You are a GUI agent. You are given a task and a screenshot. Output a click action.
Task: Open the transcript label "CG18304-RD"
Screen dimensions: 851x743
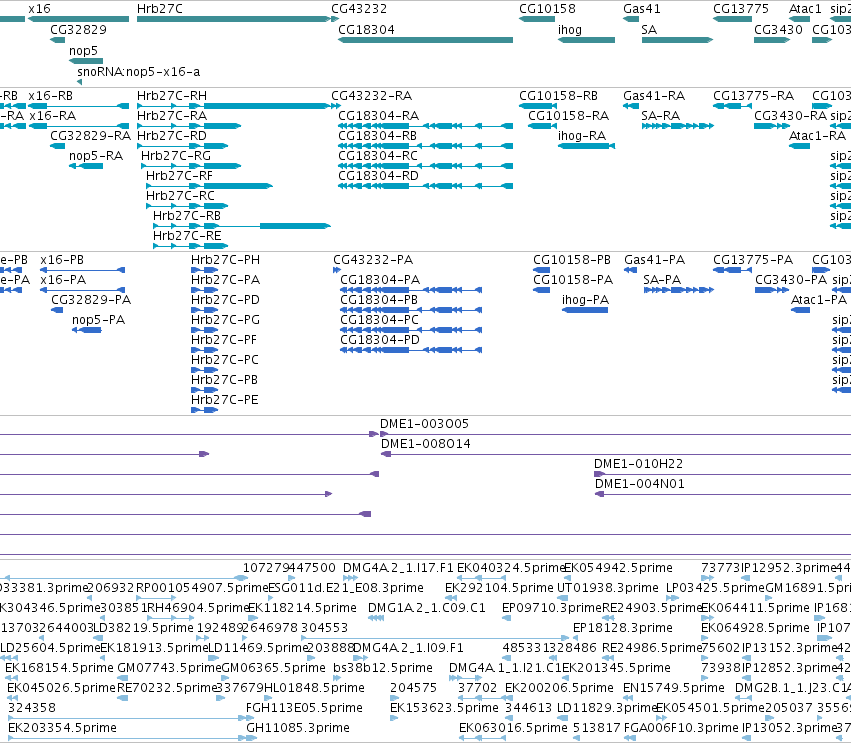point(378,176)
